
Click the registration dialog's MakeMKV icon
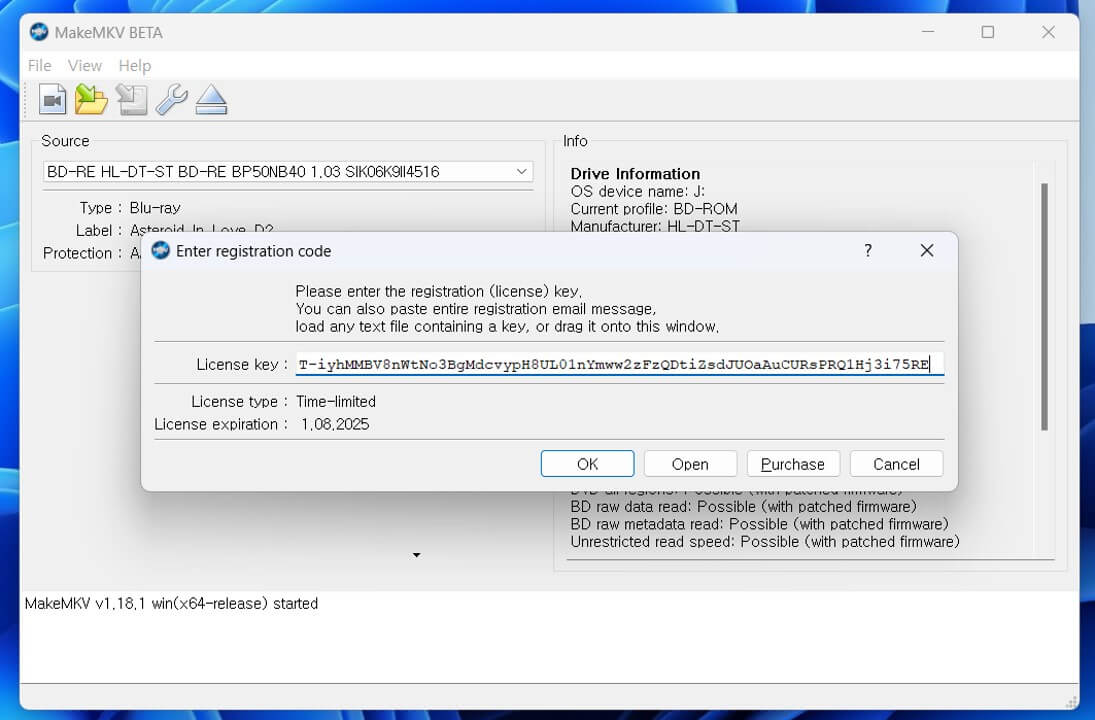click(161, 250)
